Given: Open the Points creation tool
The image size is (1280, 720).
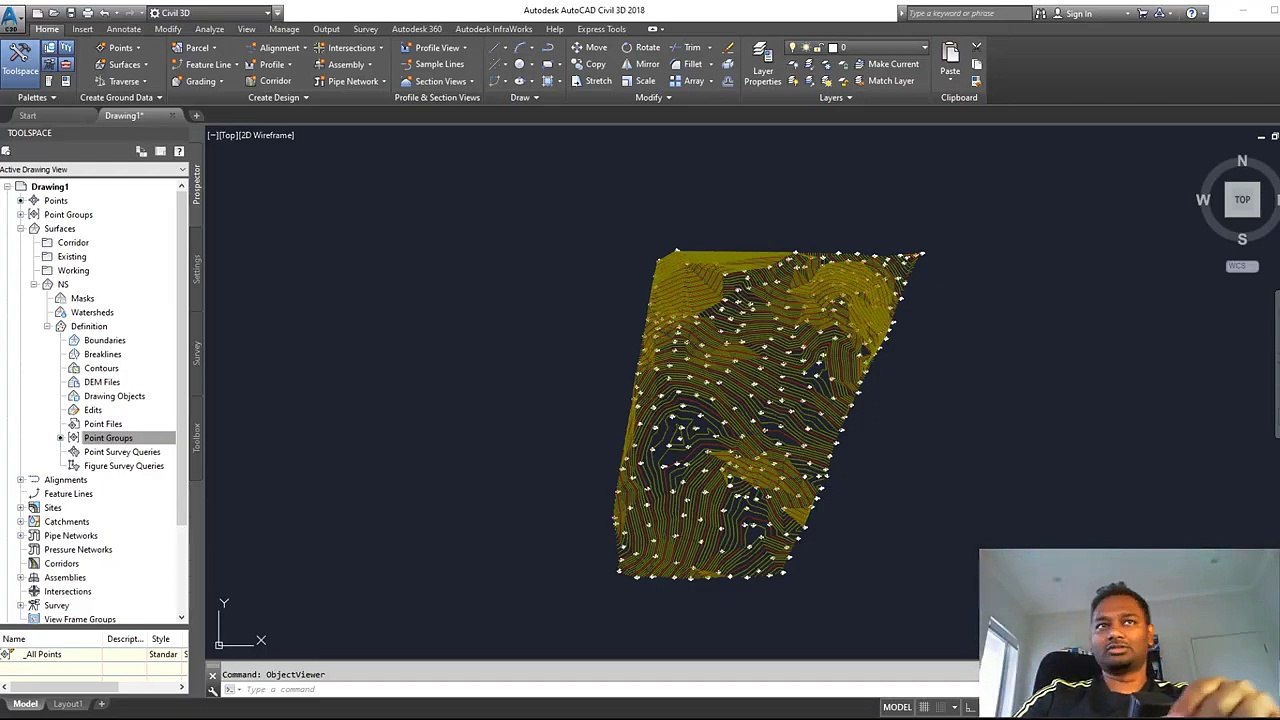Looking at the screenshot, I should tap(120, 48).
